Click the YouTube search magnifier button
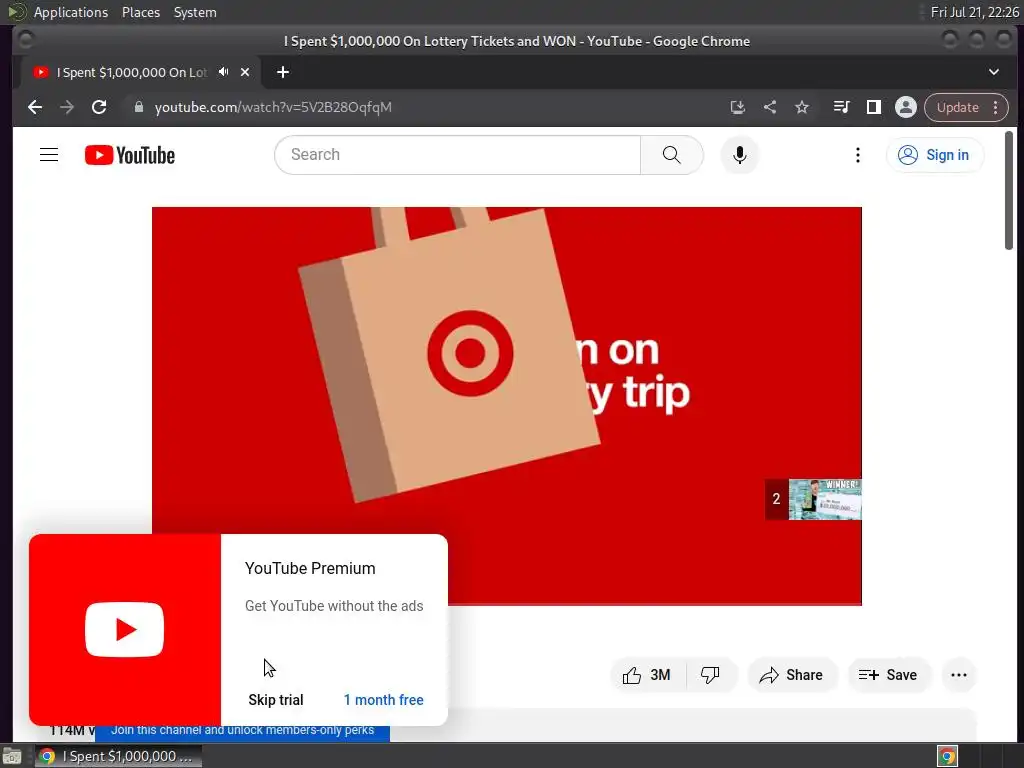The image size is (1024, 768). (671, 155)
